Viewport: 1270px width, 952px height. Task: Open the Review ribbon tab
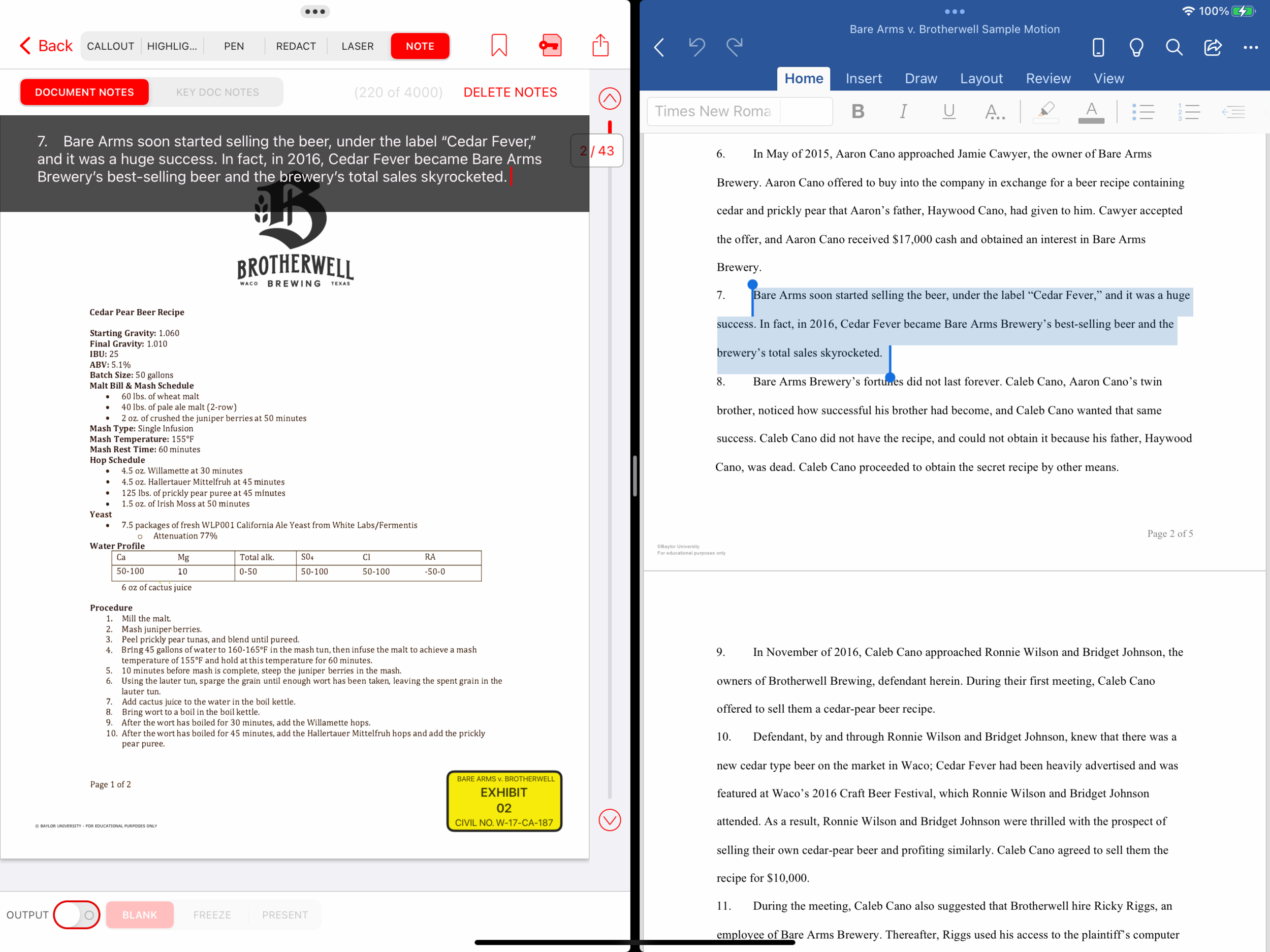click(x=1048, y=79)
